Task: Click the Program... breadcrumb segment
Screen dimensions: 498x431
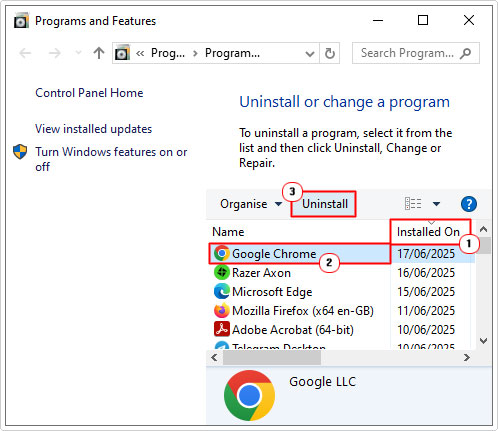Action: 232,53
